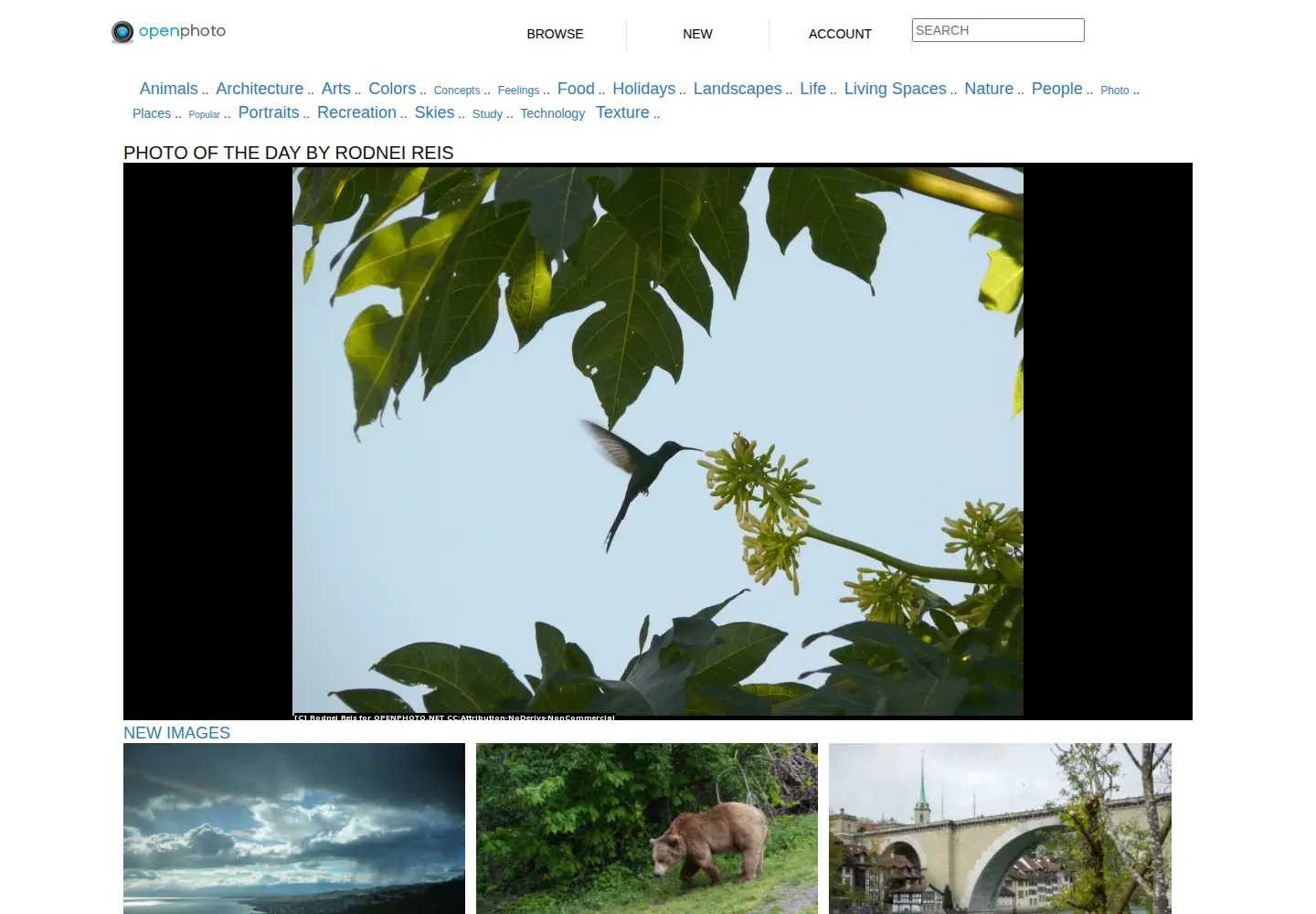
Task: Click the small Photo category link
Action: click(x=1114, y=90)
